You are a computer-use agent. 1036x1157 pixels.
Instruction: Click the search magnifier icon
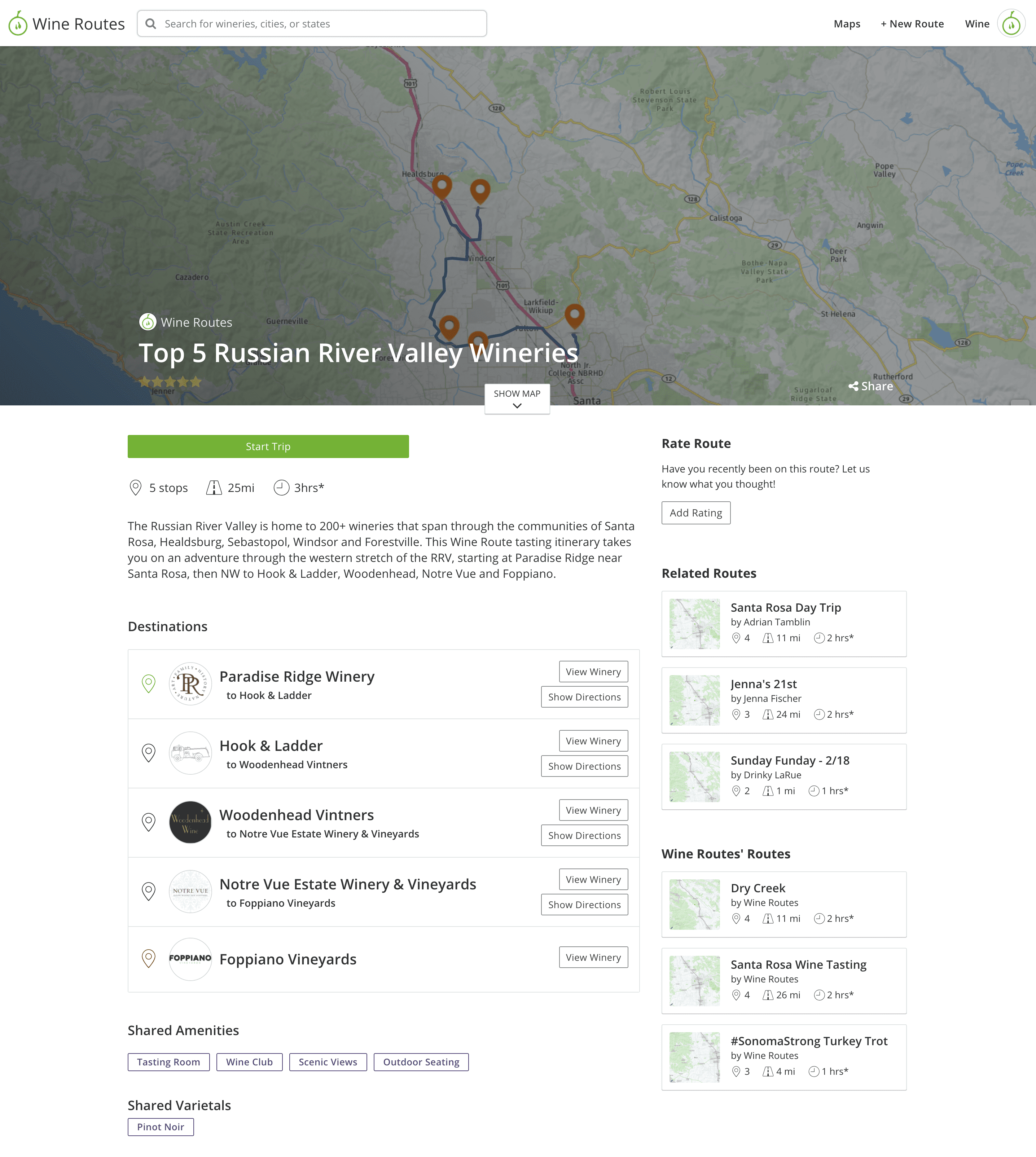151,24
